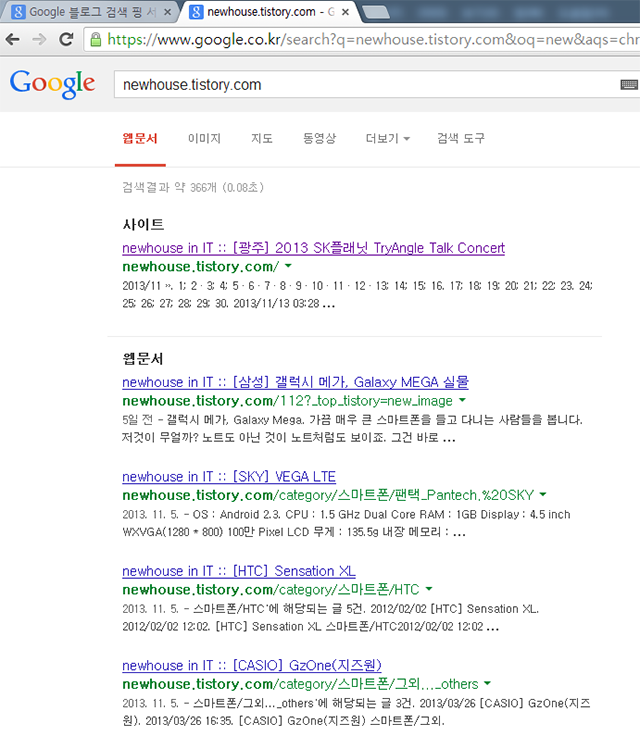Click snippet mentioning 해당되는 글 3건
This screenshot has height=736, width=640.
[356, 712]
